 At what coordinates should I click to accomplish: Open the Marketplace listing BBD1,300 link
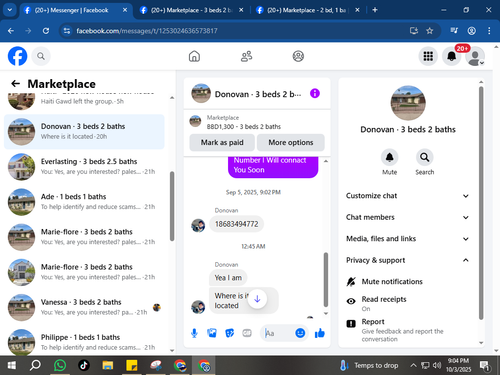tap(243, 127)
